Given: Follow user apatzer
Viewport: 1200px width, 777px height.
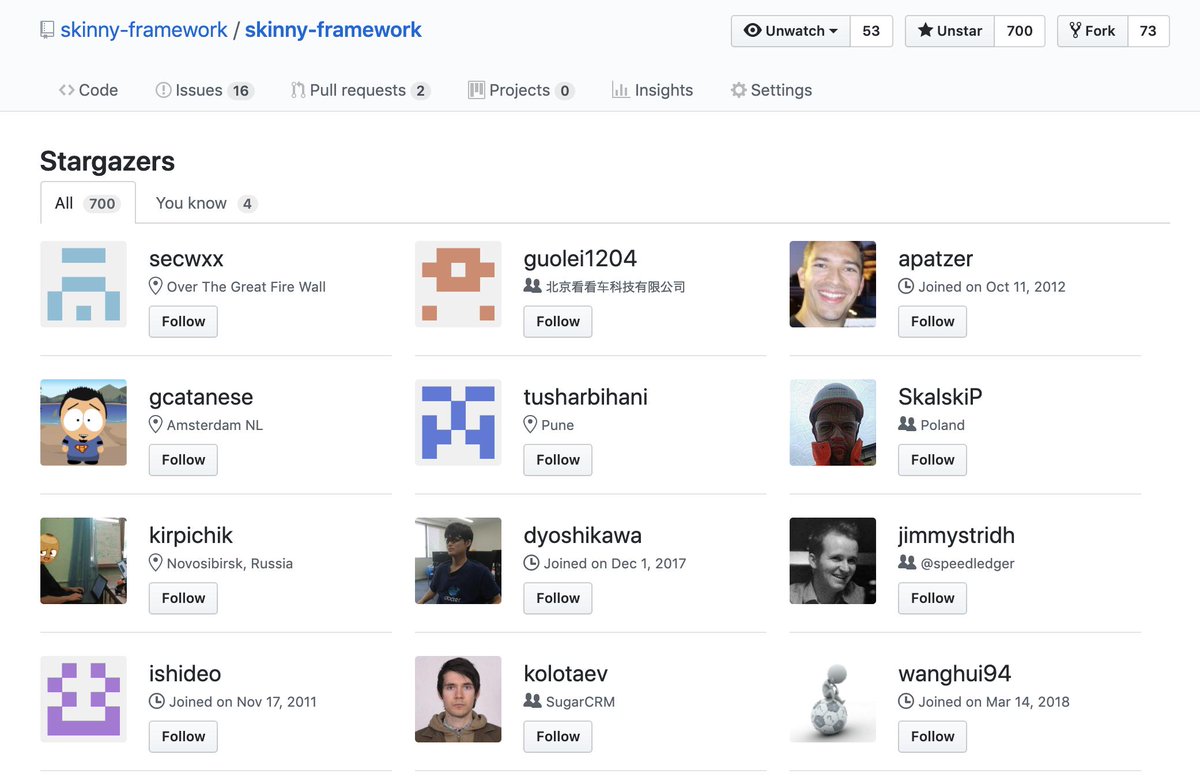Looking at the screenshot, I should tap(933, 321).
